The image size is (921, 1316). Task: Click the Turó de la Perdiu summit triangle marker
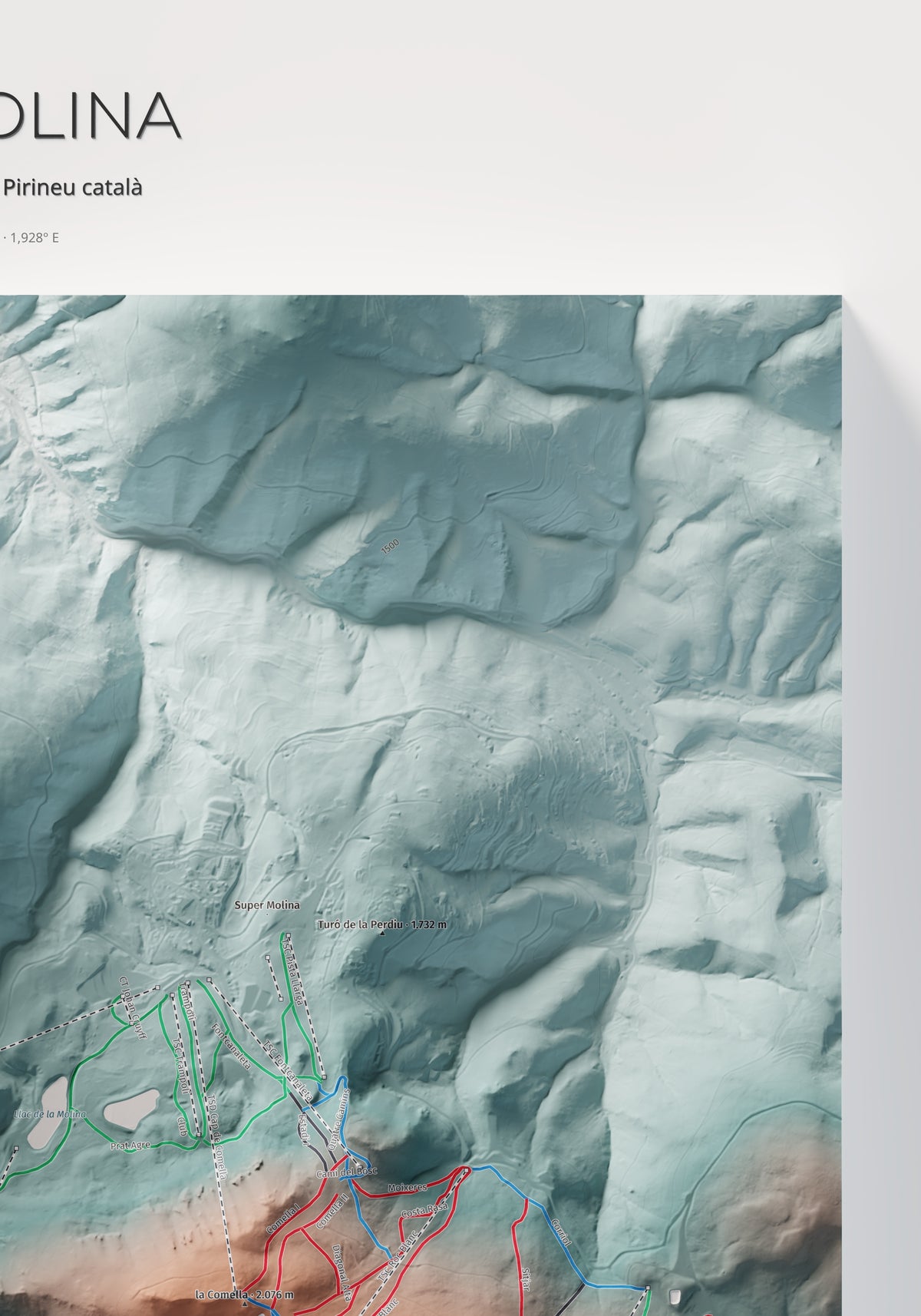[382, 934]
